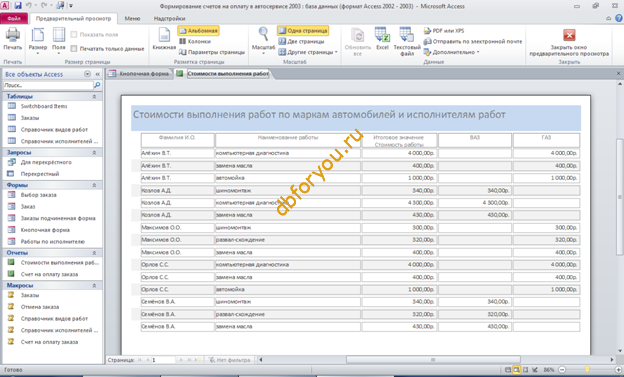Click the report title heading text
This screenshot has width=624, height=377.
pos(319,115)
